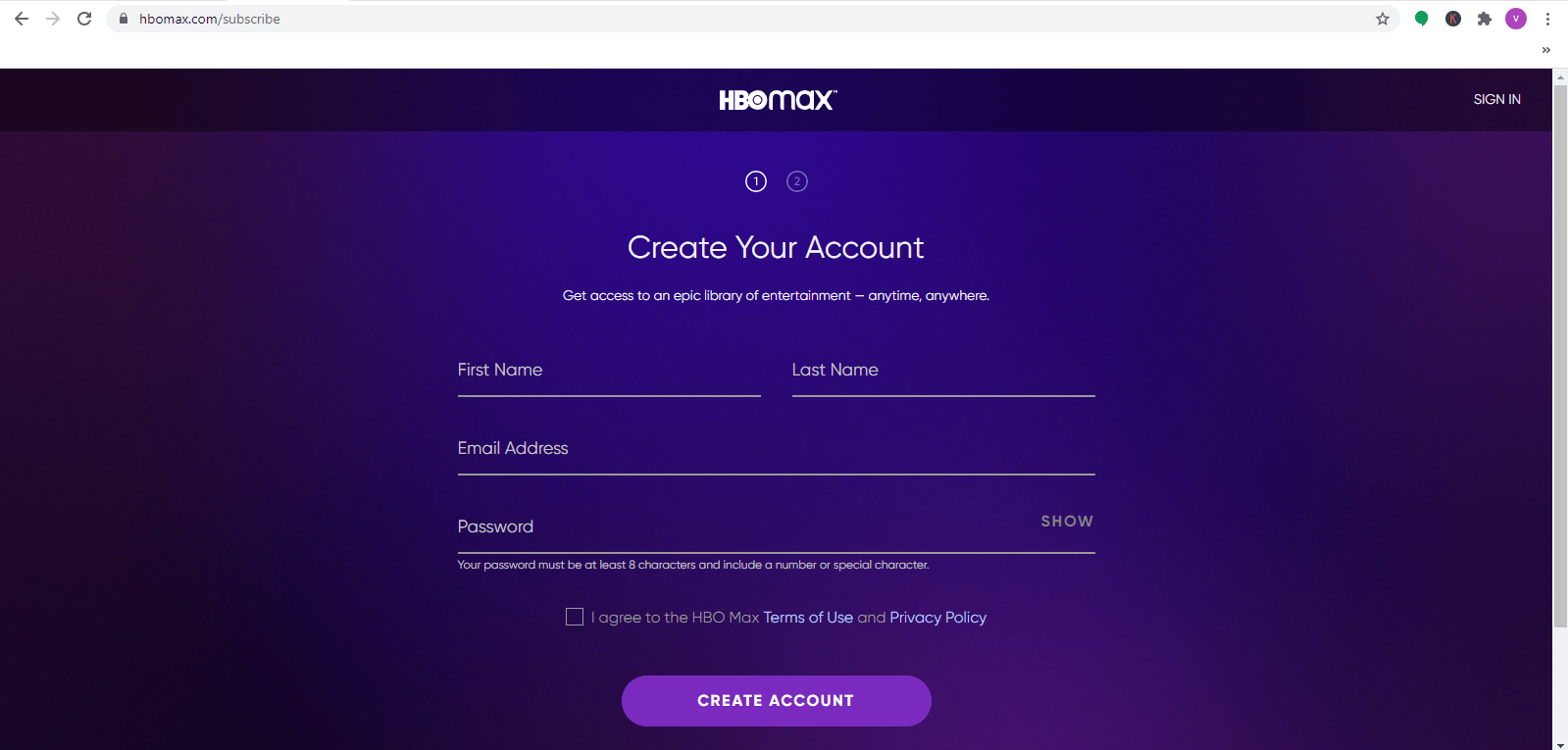Screen dimensions: 1568x750
Task: Toggle SHOW for the password field
Action: coord(1067,522)
